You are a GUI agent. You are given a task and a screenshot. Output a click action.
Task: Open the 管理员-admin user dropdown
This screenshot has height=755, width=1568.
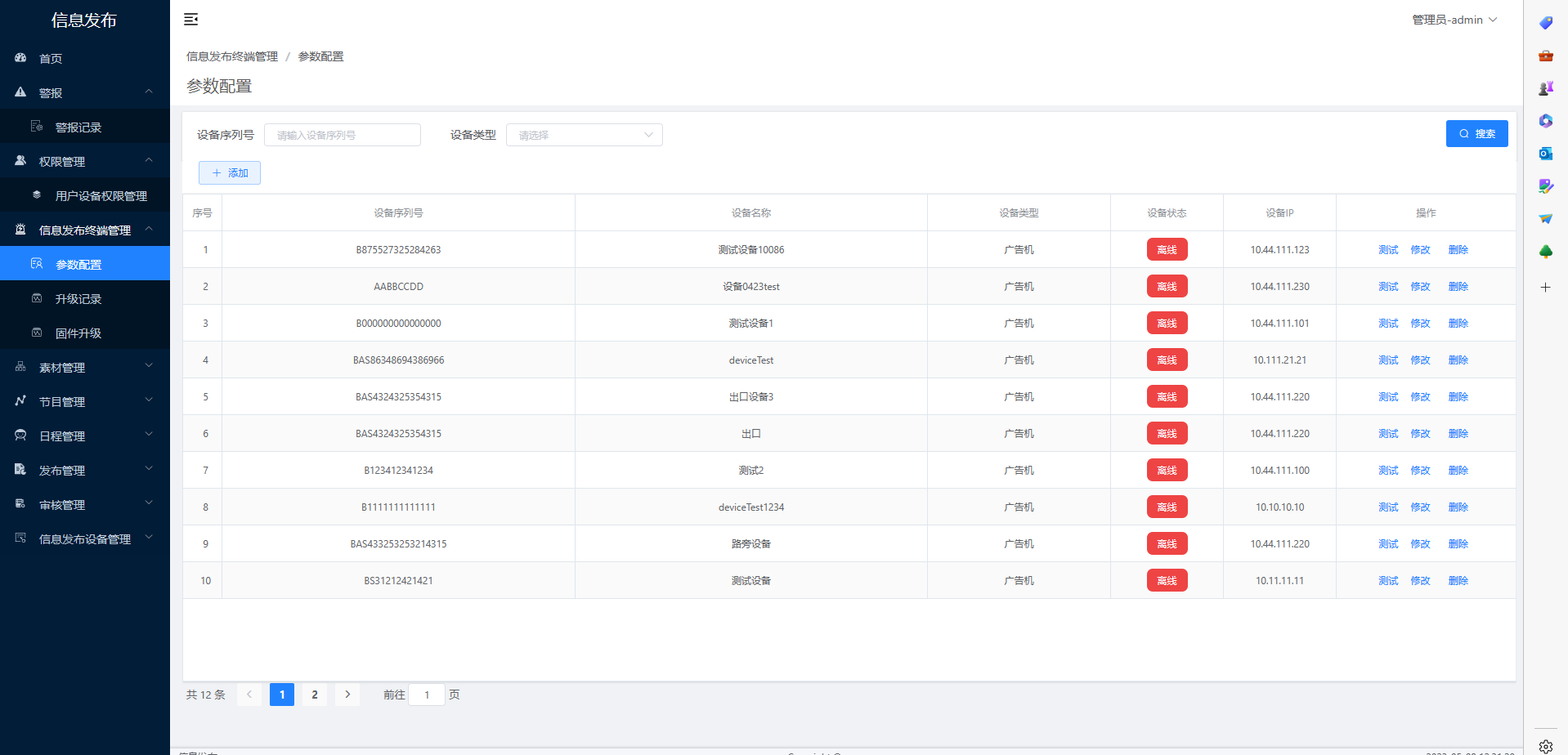[1454, 20]
